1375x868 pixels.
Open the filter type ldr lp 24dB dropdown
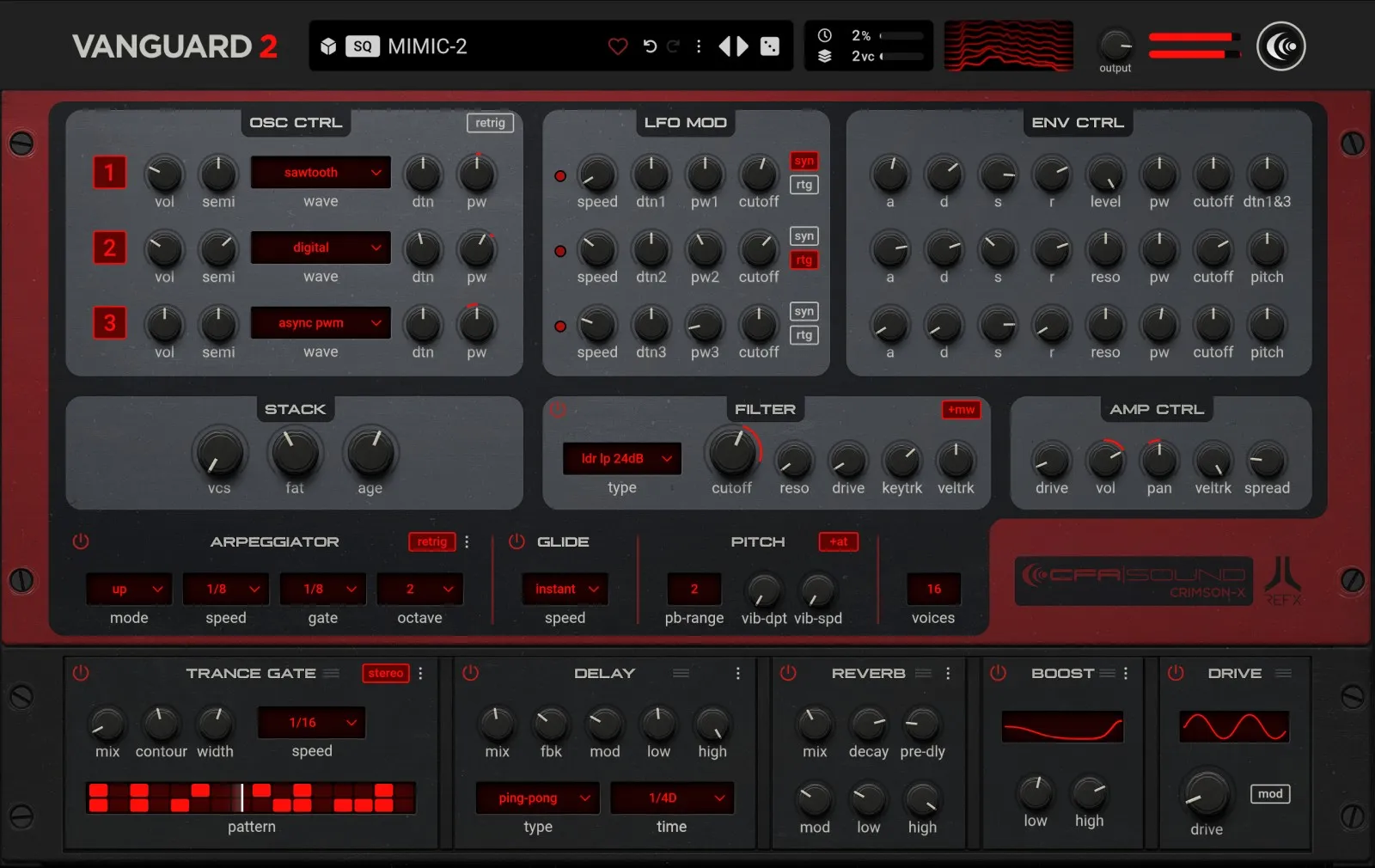[622, 459]
